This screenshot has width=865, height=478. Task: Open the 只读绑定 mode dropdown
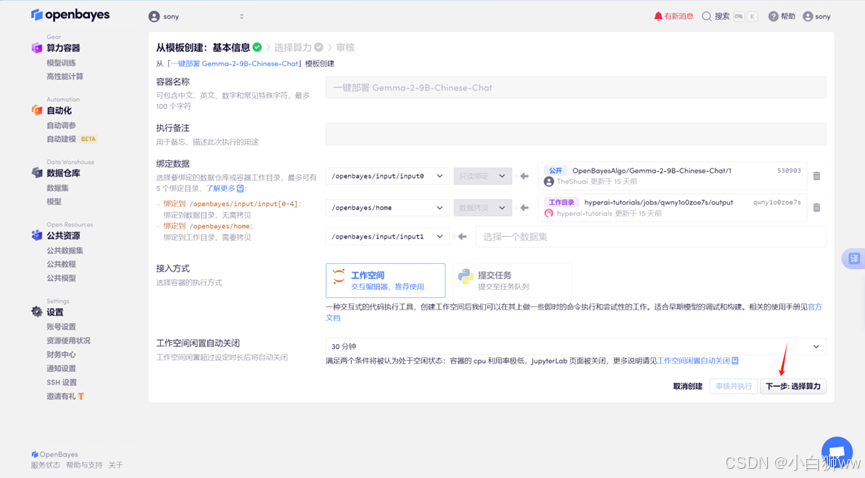(x=483, y=176)
